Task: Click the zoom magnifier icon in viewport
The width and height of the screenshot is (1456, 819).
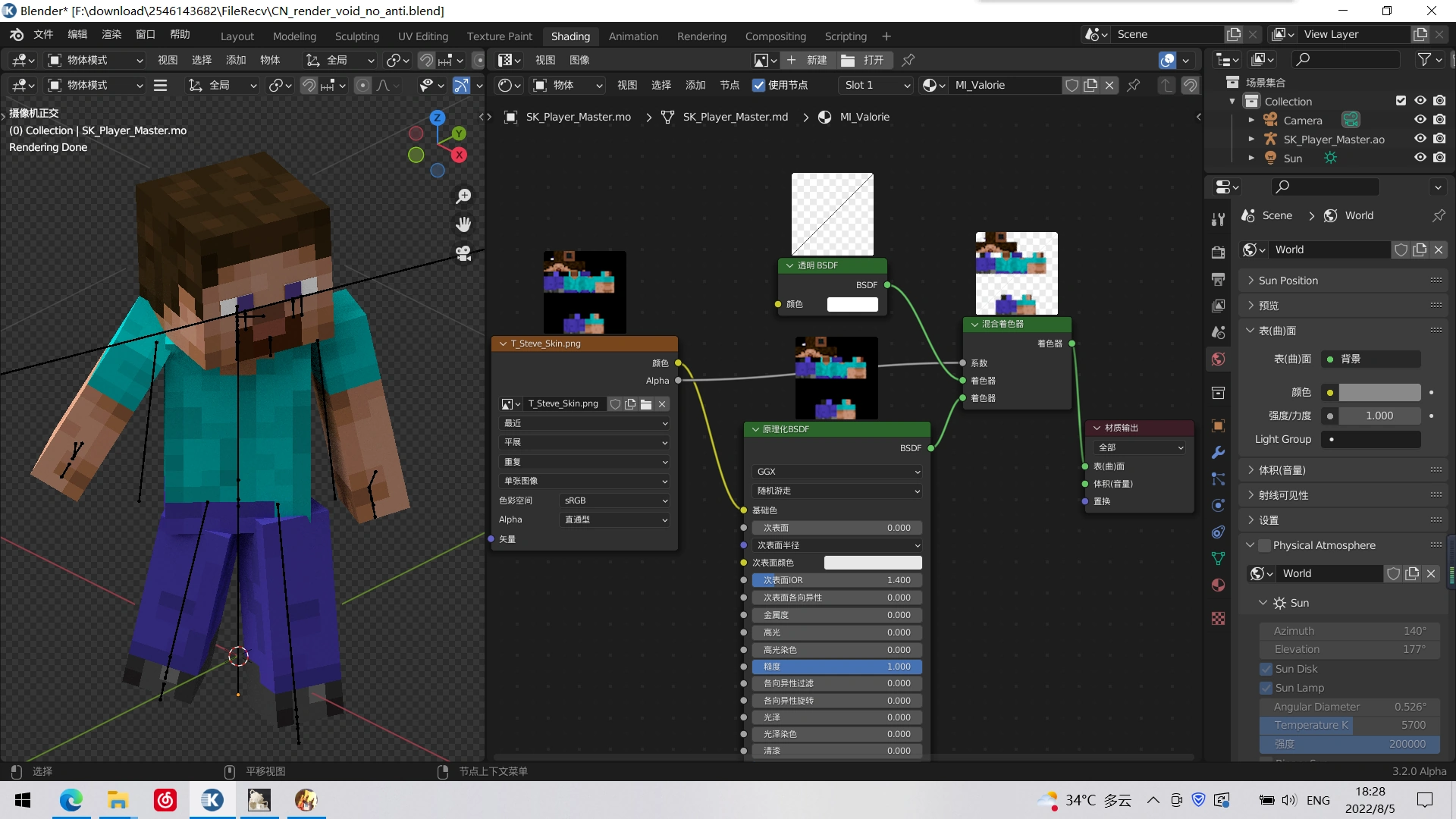Action: pyautogui.click(x=463, y=196)
